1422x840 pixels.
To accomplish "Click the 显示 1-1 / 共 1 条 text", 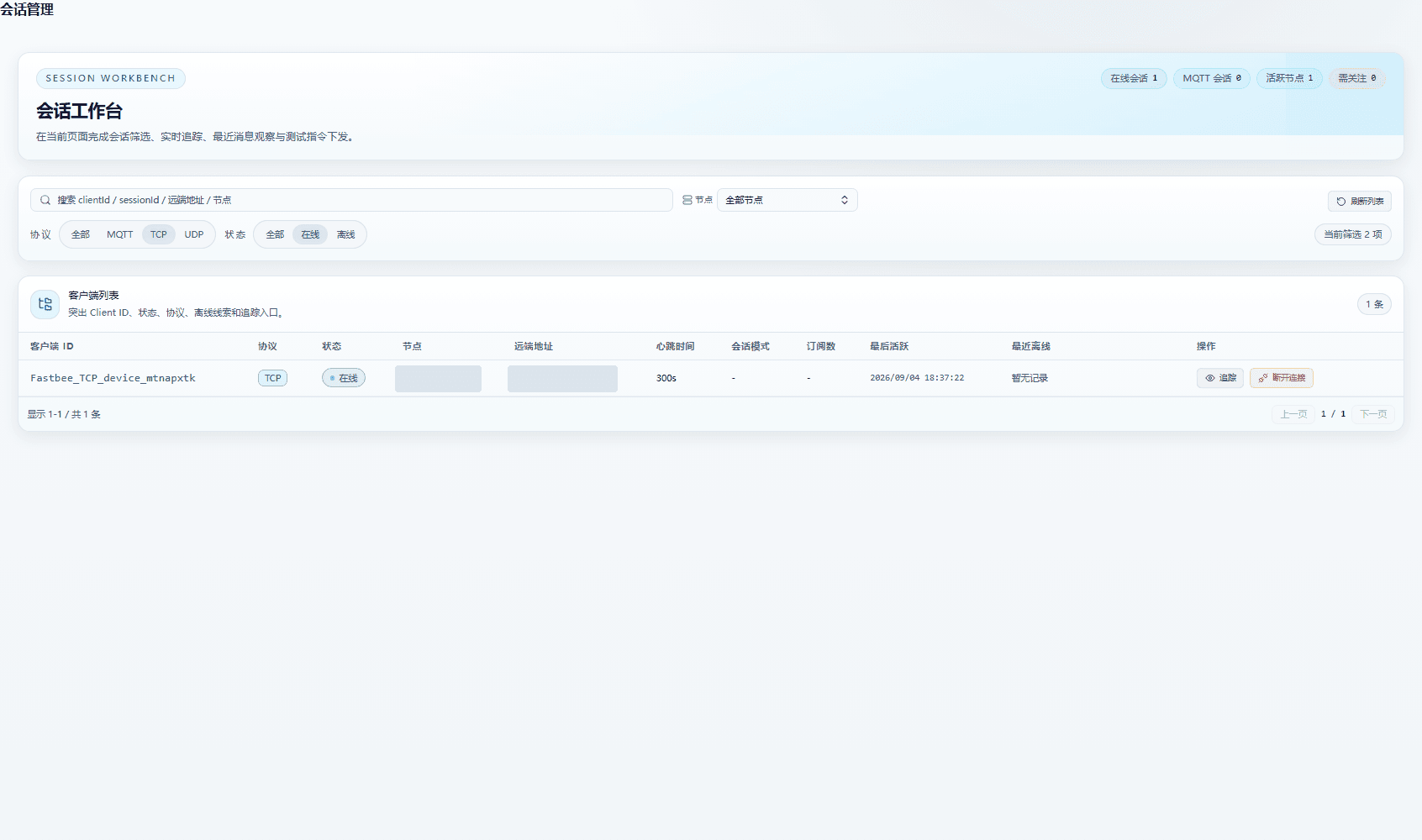I will click(x=64, y=414).
